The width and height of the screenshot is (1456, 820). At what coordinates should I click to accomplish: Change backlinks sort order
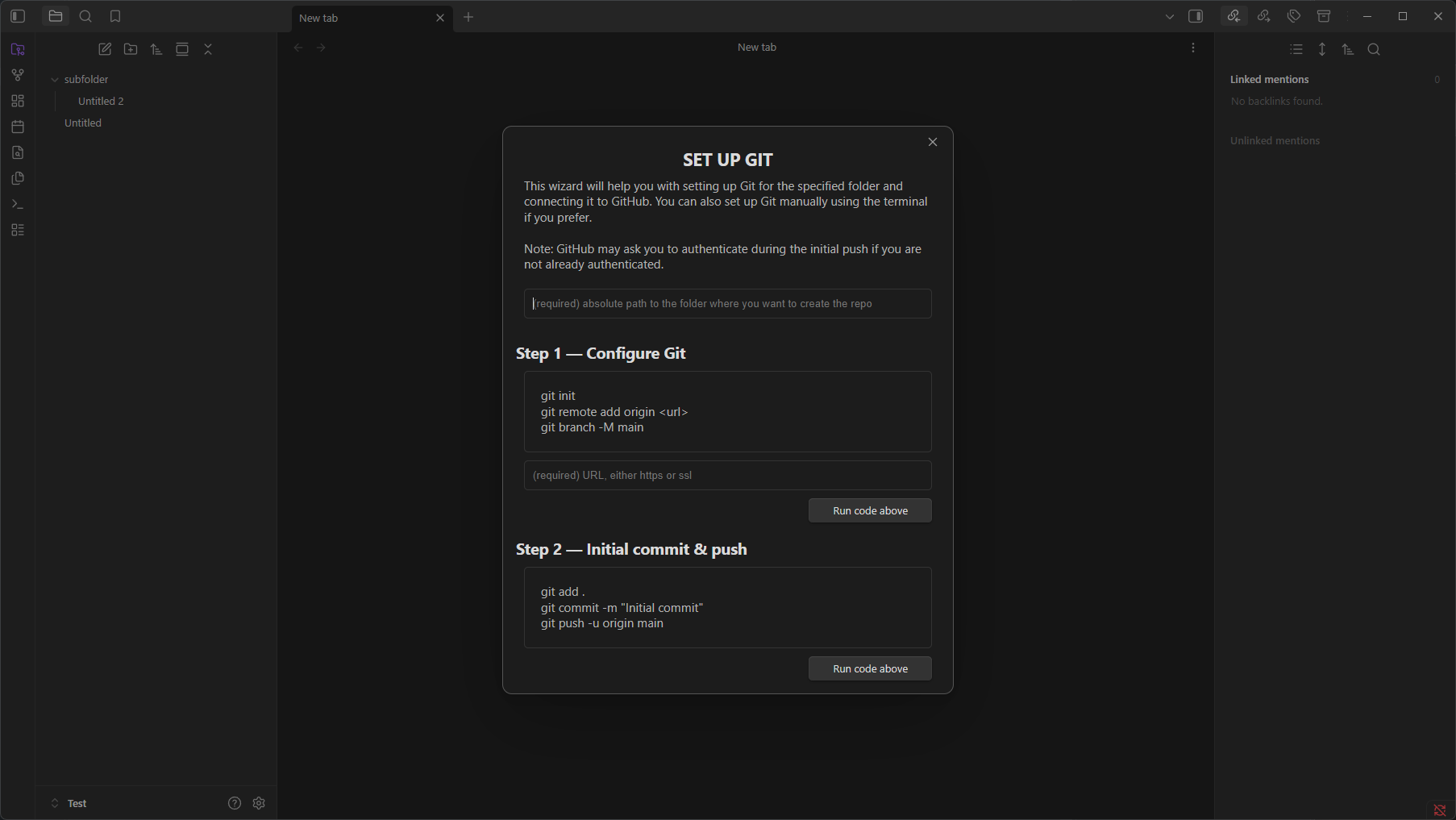point(1348,49)
